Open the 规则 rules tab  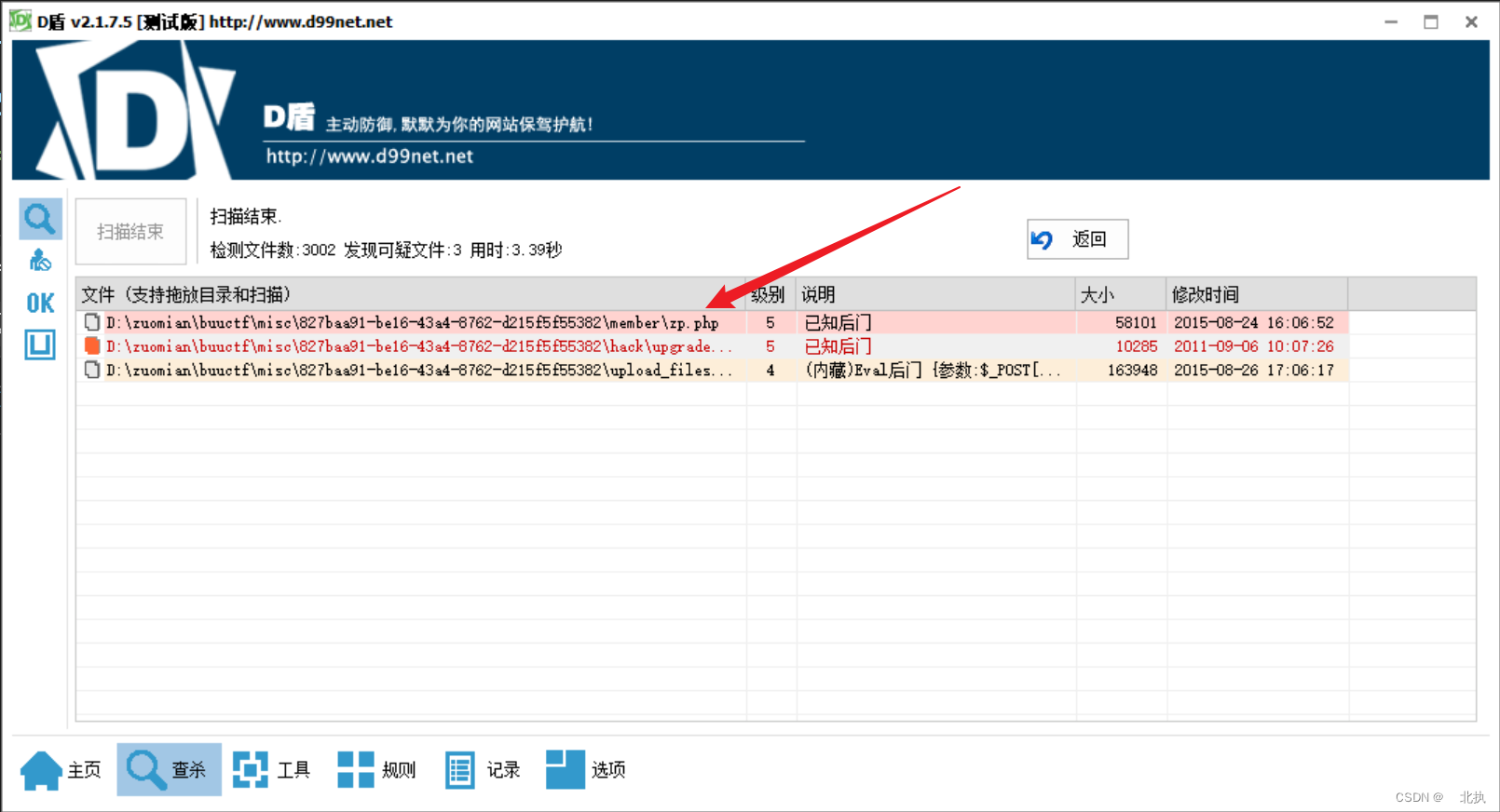pyautogui.click(x=376, y=770)
